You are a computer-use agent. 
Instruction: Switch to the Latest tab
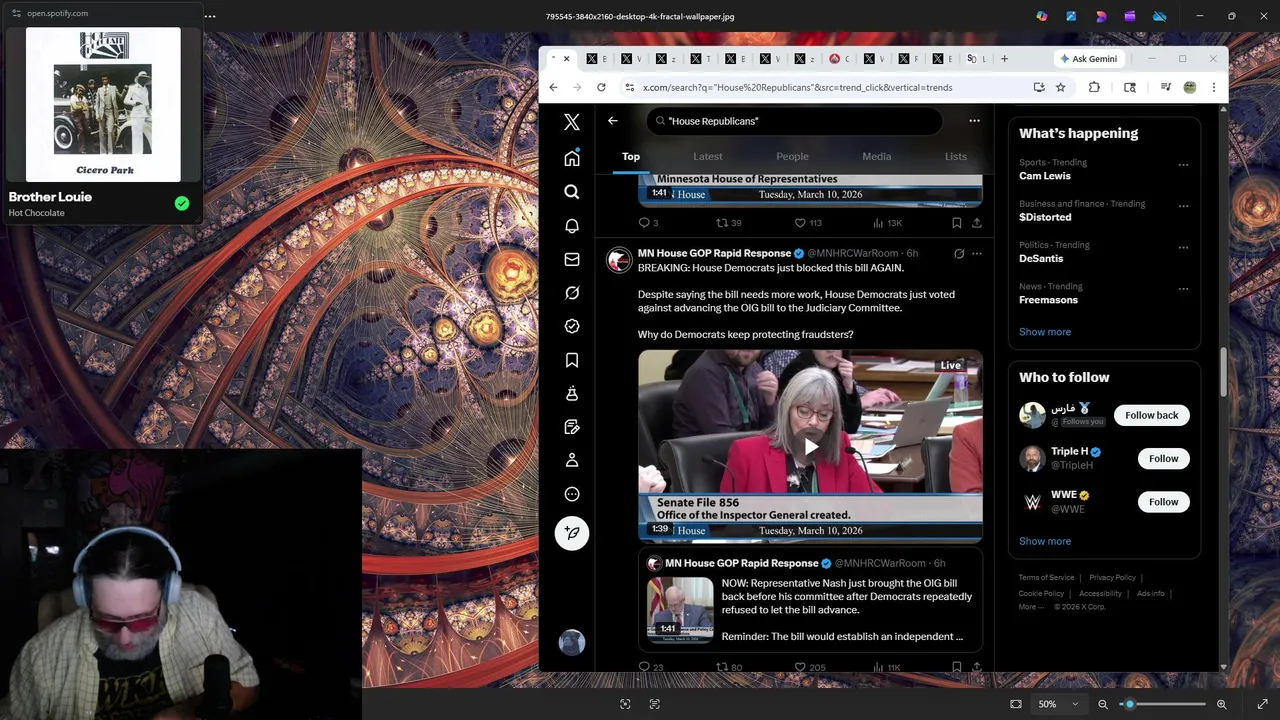708,156
